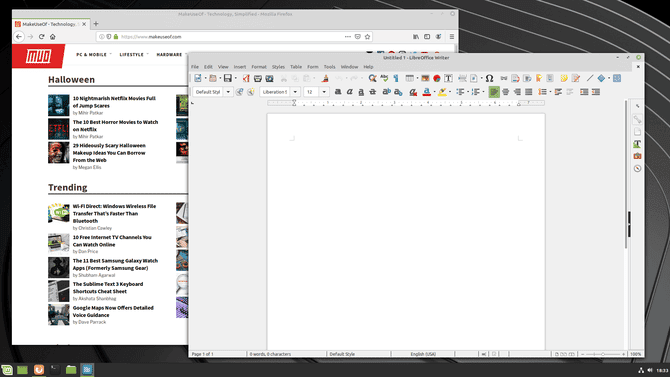
Task: Open 'Google Maps Now Offers Detailed' article link
Action: 113,311
